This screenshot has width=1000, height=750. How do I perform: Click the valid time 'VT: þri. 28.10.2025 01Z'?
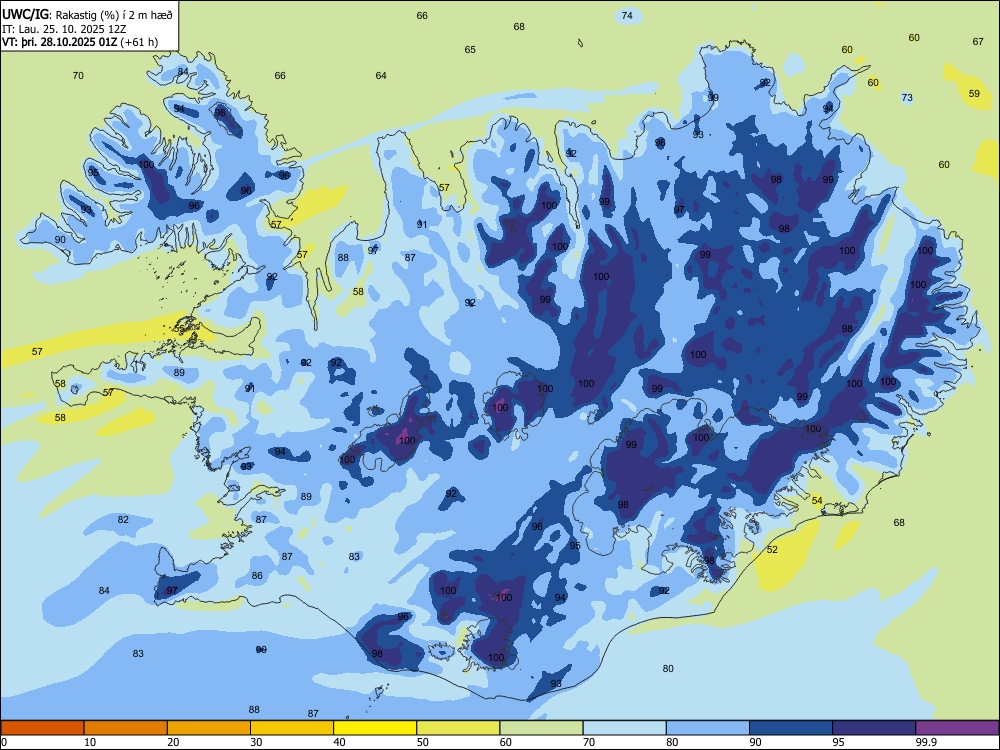(59, 42)
